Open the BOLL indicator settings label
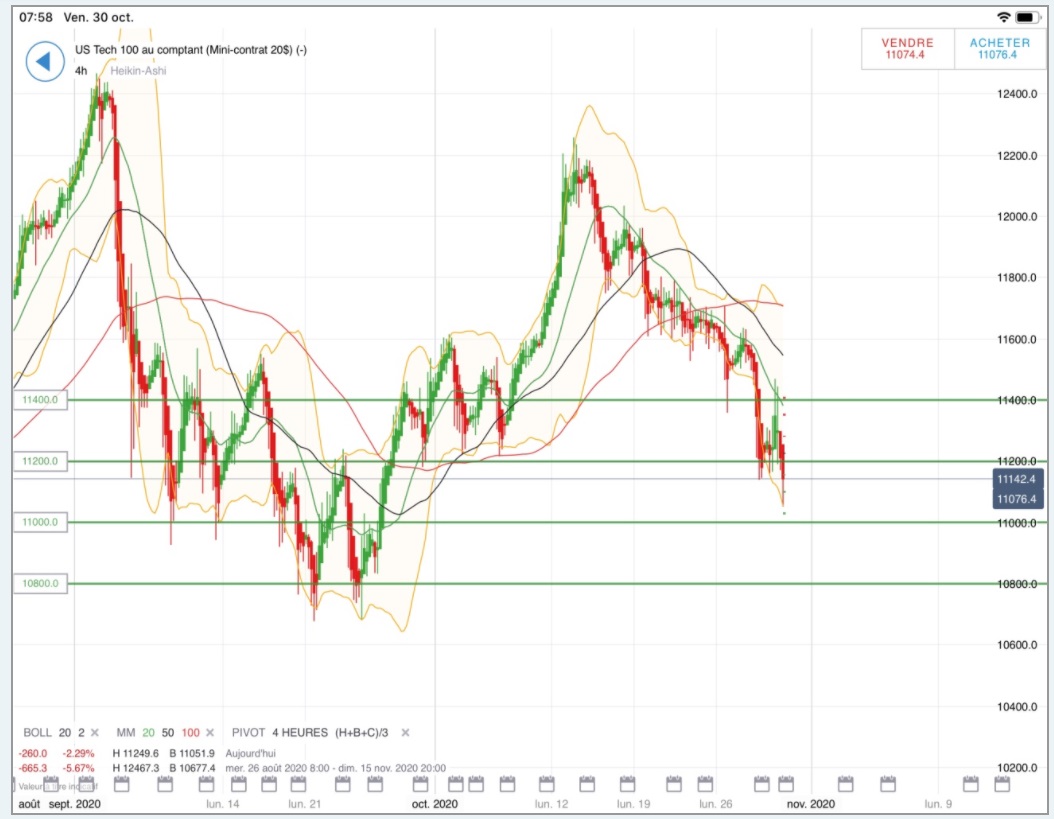 click(x=37, y=733)
